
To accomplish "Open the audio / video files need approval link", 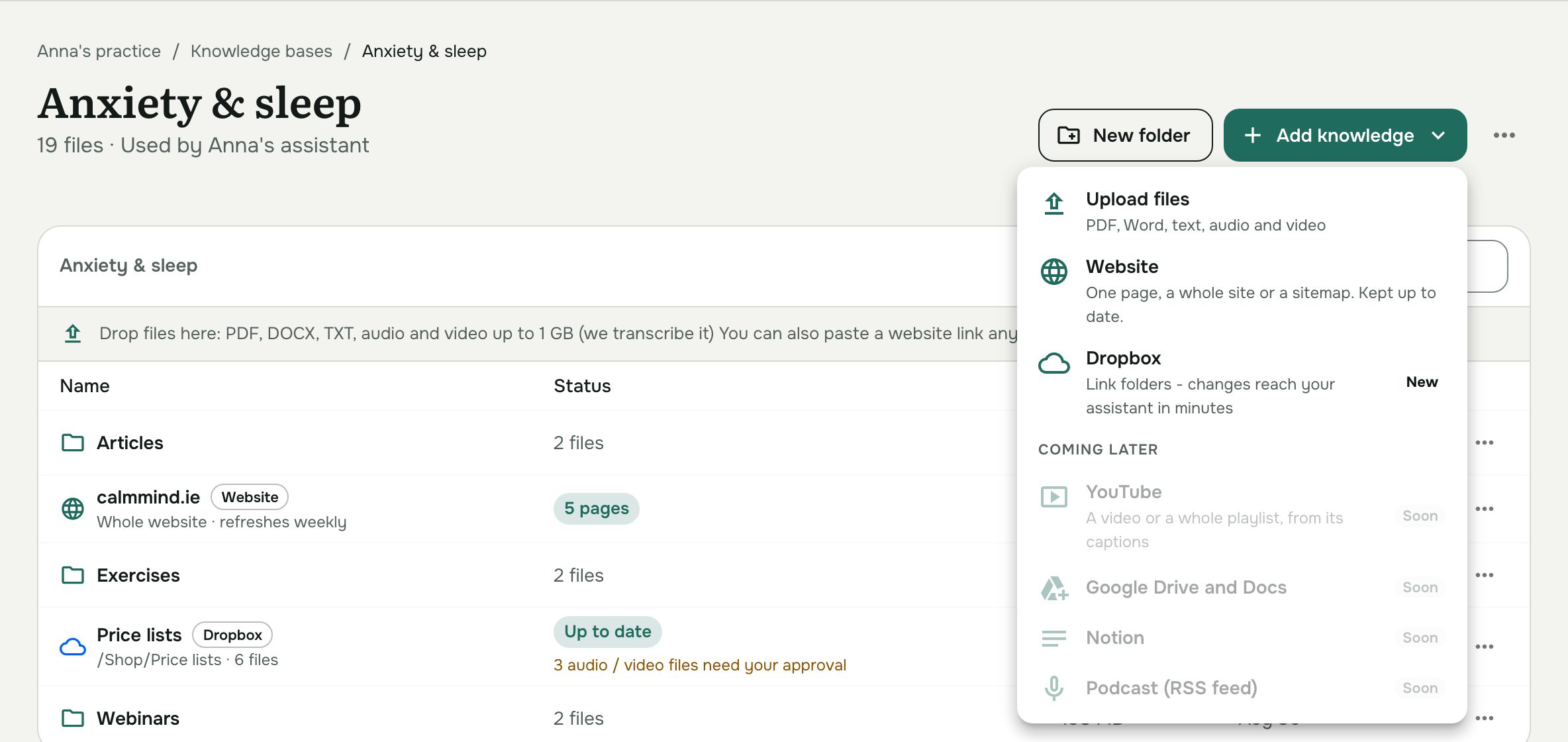I will coord(700,665).
